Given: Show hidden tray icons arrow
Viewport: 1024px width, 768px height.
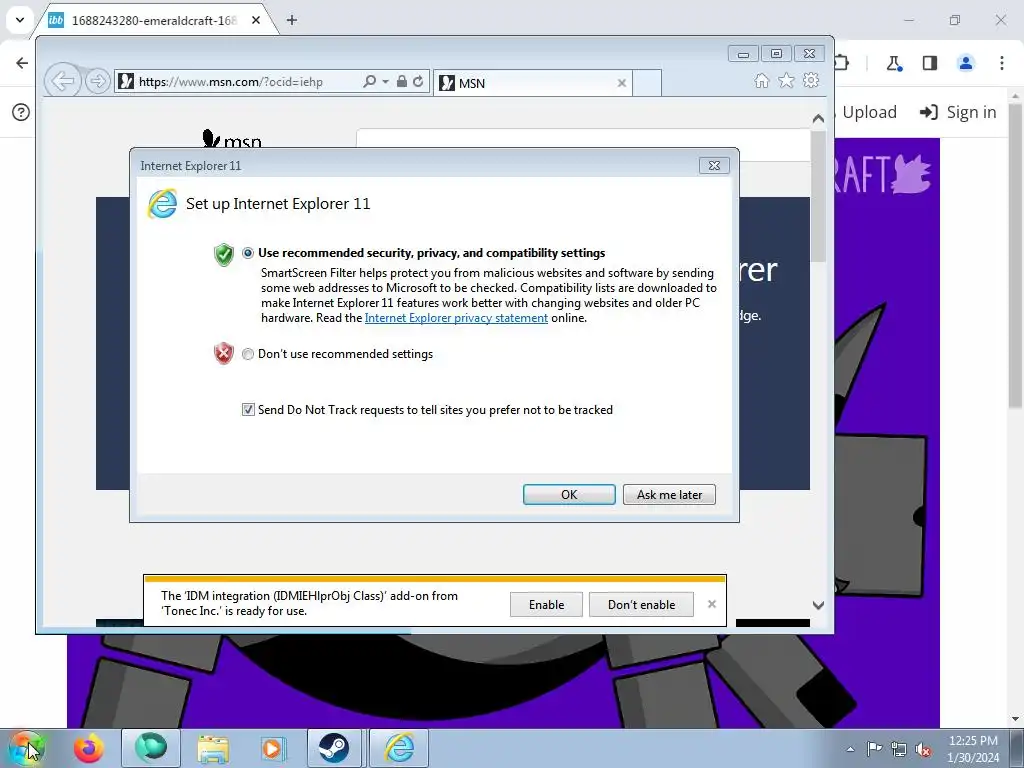Looking at the screenshot, I should tap(850, 749).
